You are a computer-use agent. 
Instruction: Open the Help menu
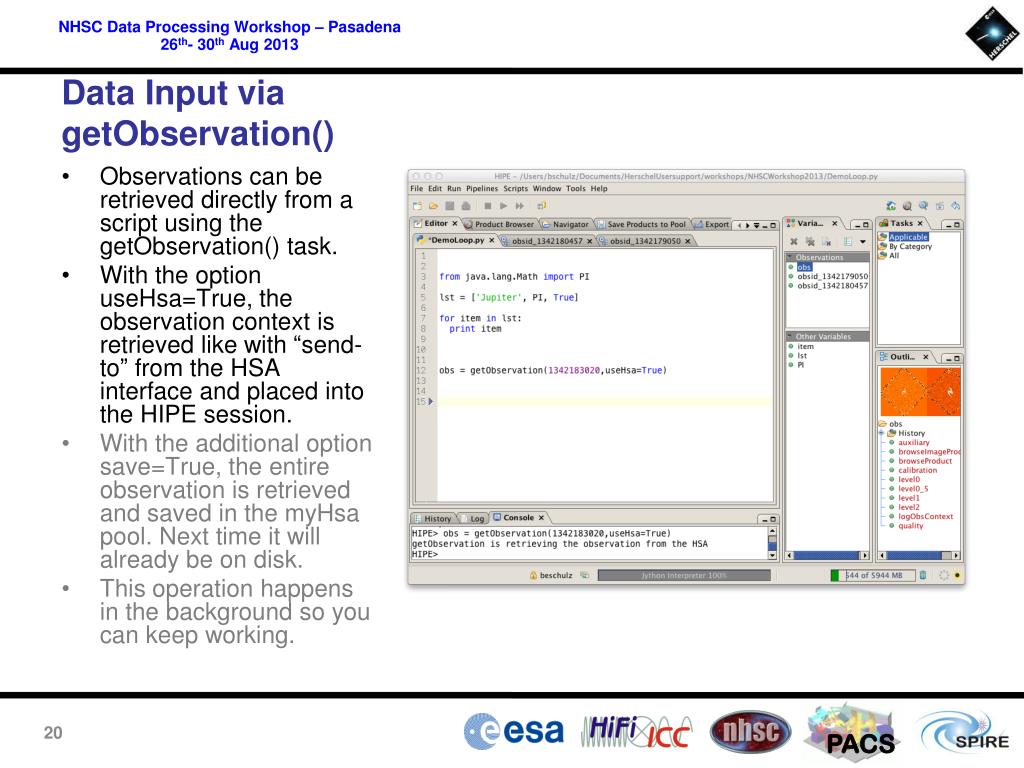pyautogui.click(x=599, y=189)
